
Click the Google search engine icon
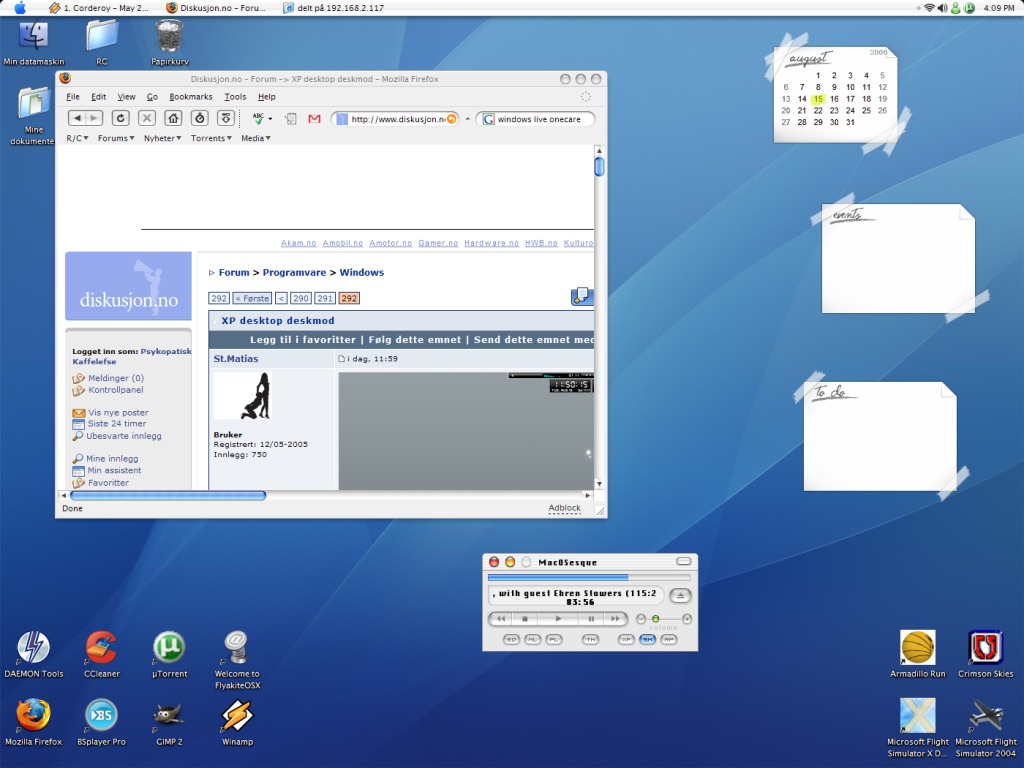[488, 119]
